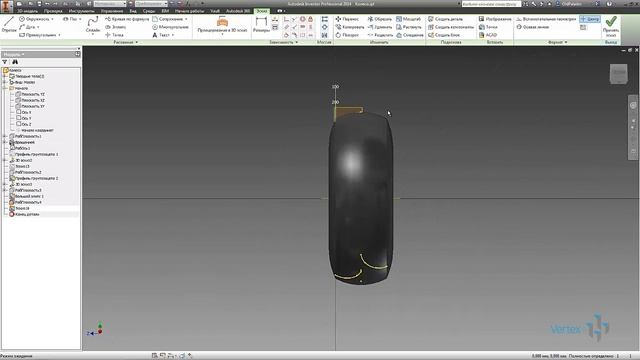Image resolution: width=640 pixels, height=360 pixels.
Task: Select the Перенос move tool
Action: tap(347, 19)
